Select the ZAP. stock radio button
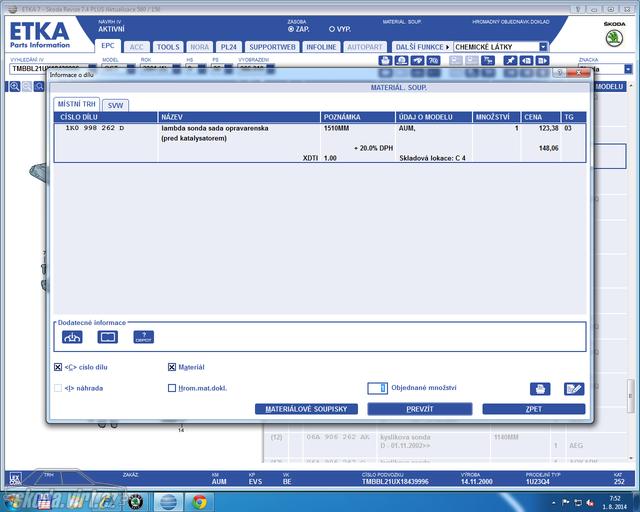The width and height of the screenshot is (640, 512). 291,29
